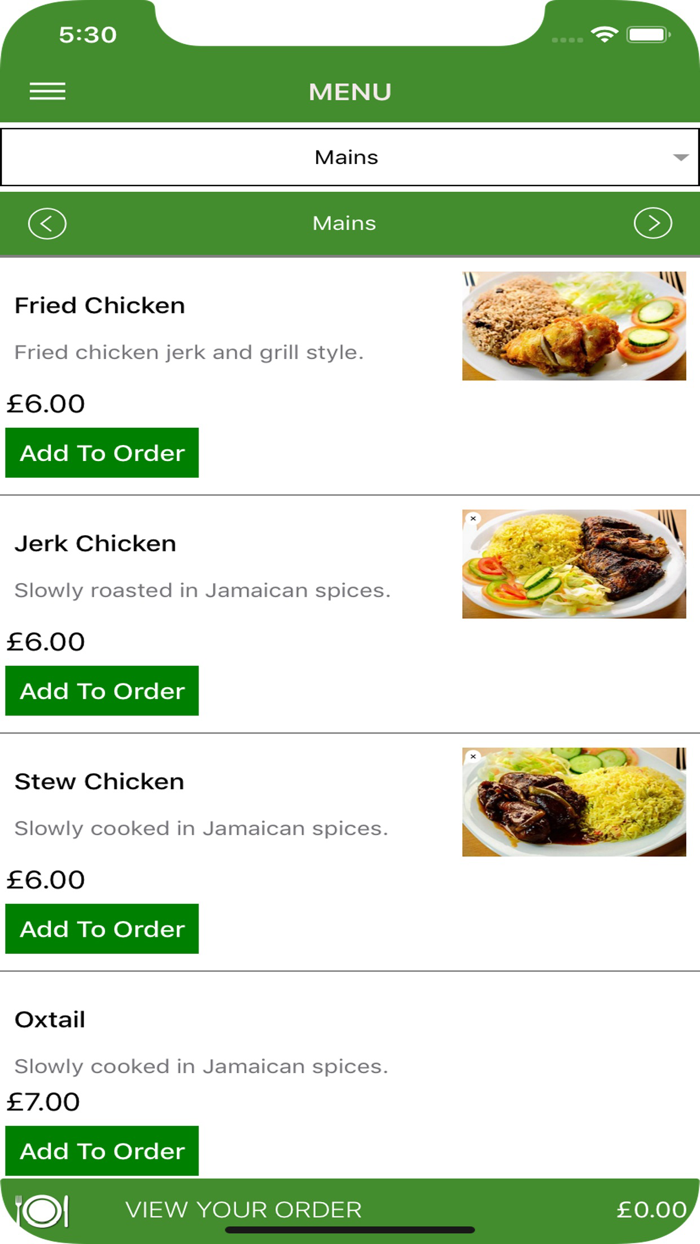This screenshot has height=1244, width=700.
Task: Select the MENU header title
Action: pyautogui.click(x=349, y=91)
